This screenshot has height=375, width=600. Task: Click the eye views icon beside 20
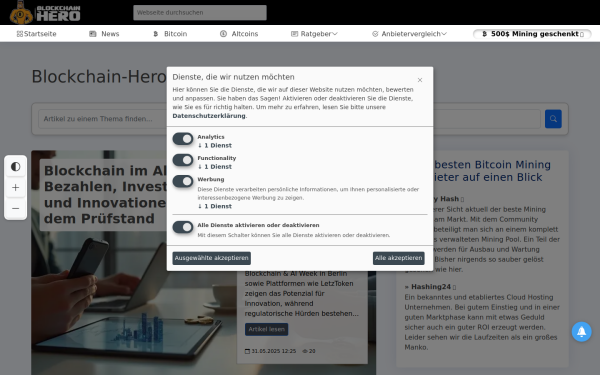coord(305,351)
